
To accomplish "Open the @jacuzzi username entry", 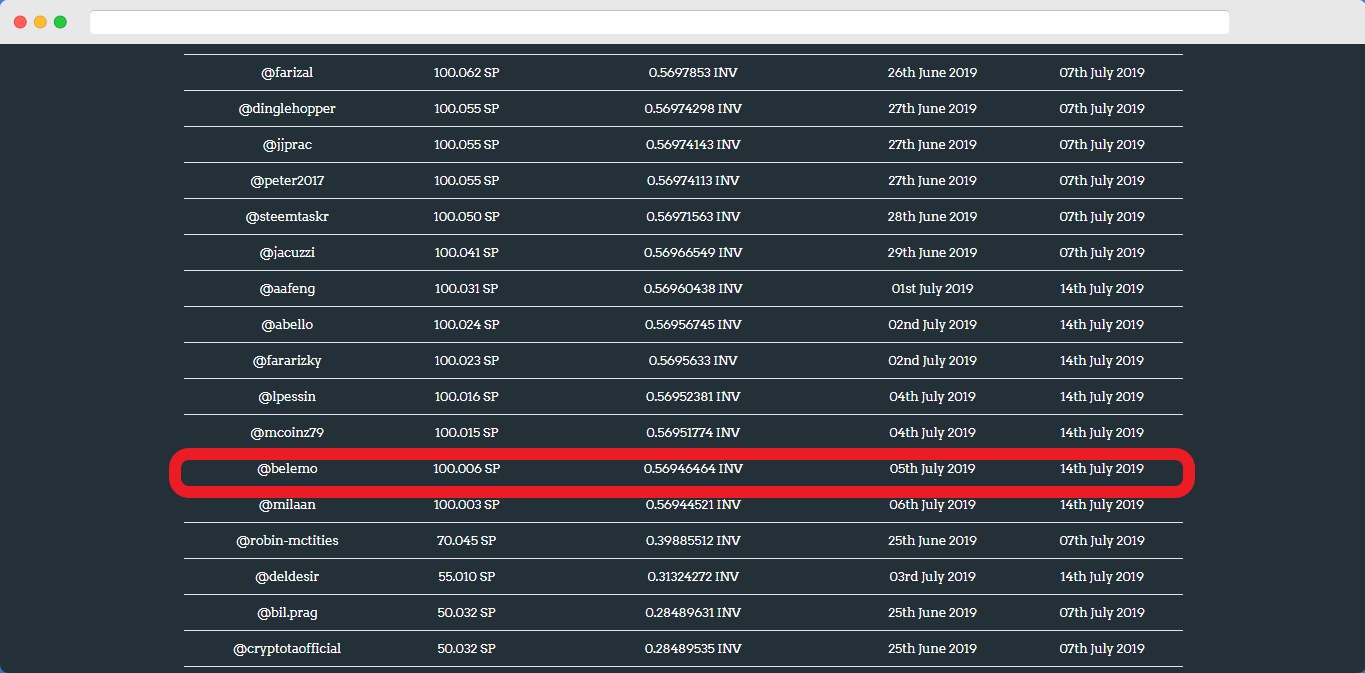I will 287,253.
